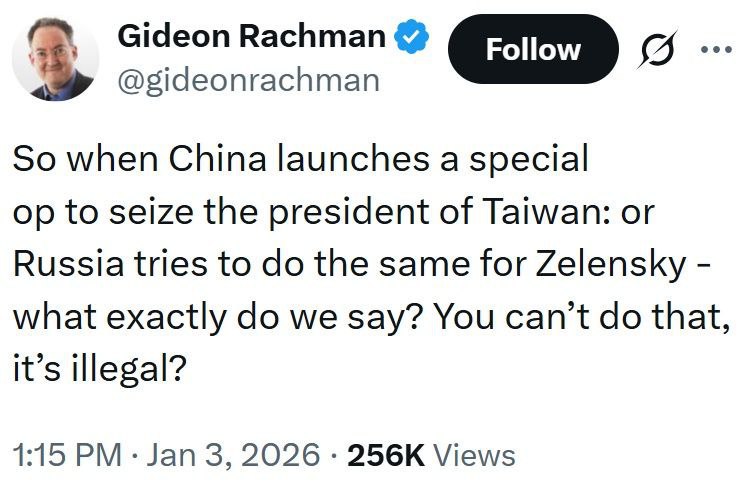
Task: Click the word Russia in tweet
Action: (x=67, y=267)
